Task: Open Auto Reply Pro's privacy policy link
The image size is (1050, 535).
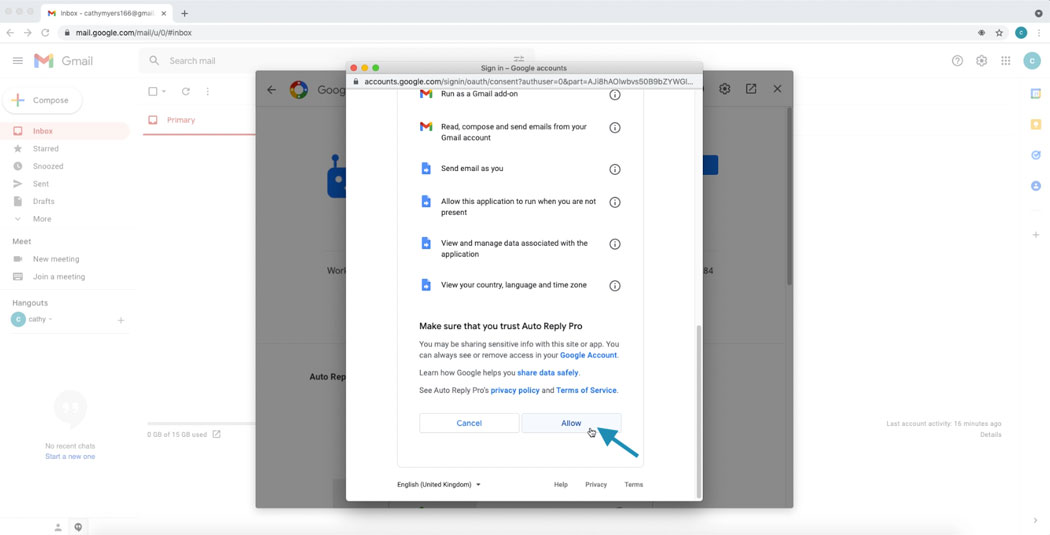Action: [x=515, y=390]
